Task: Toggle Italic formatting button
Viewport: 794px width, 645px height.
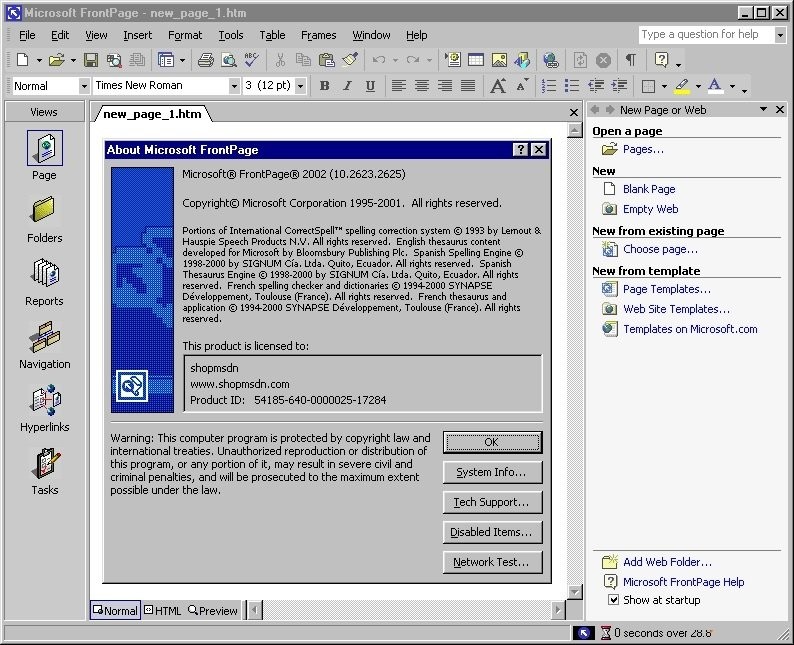Action: (x=347, y=86)
